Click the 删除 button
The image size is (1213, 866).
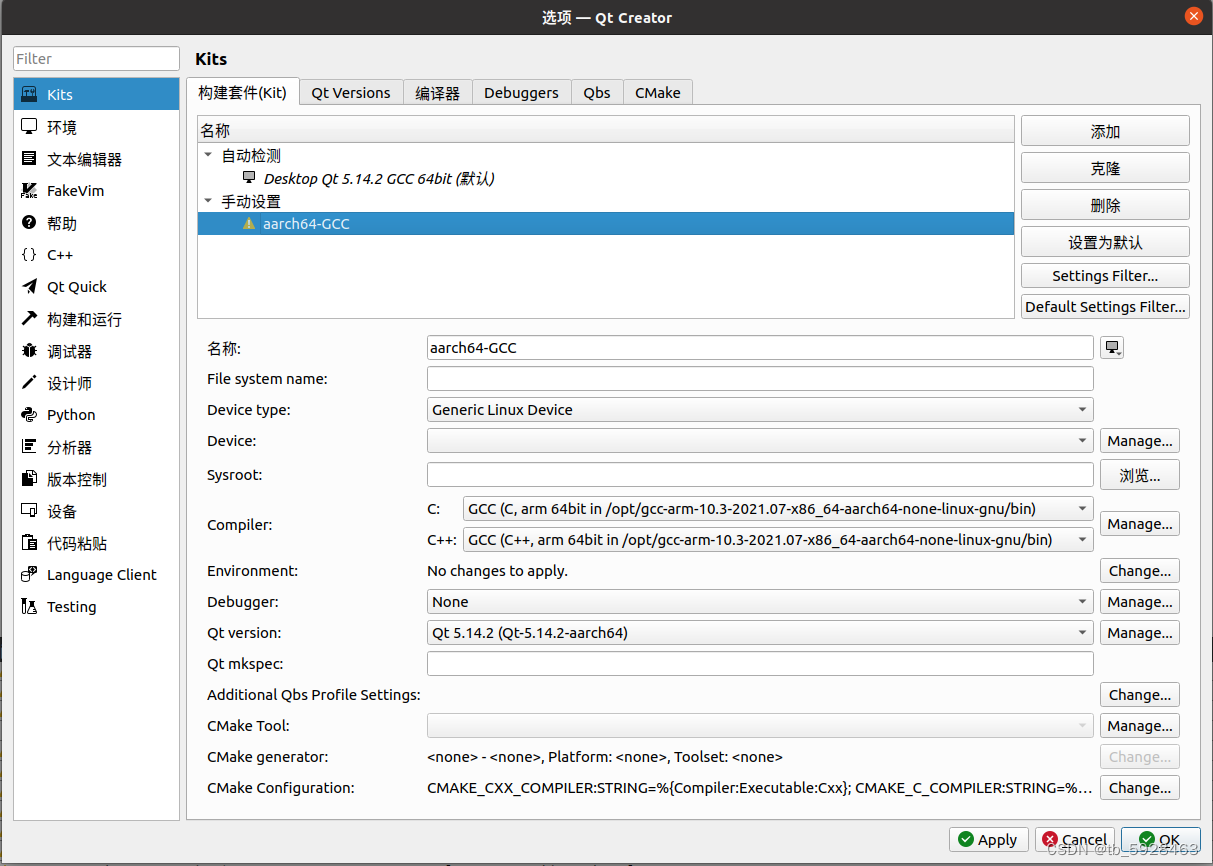[x=1105, y=205]
